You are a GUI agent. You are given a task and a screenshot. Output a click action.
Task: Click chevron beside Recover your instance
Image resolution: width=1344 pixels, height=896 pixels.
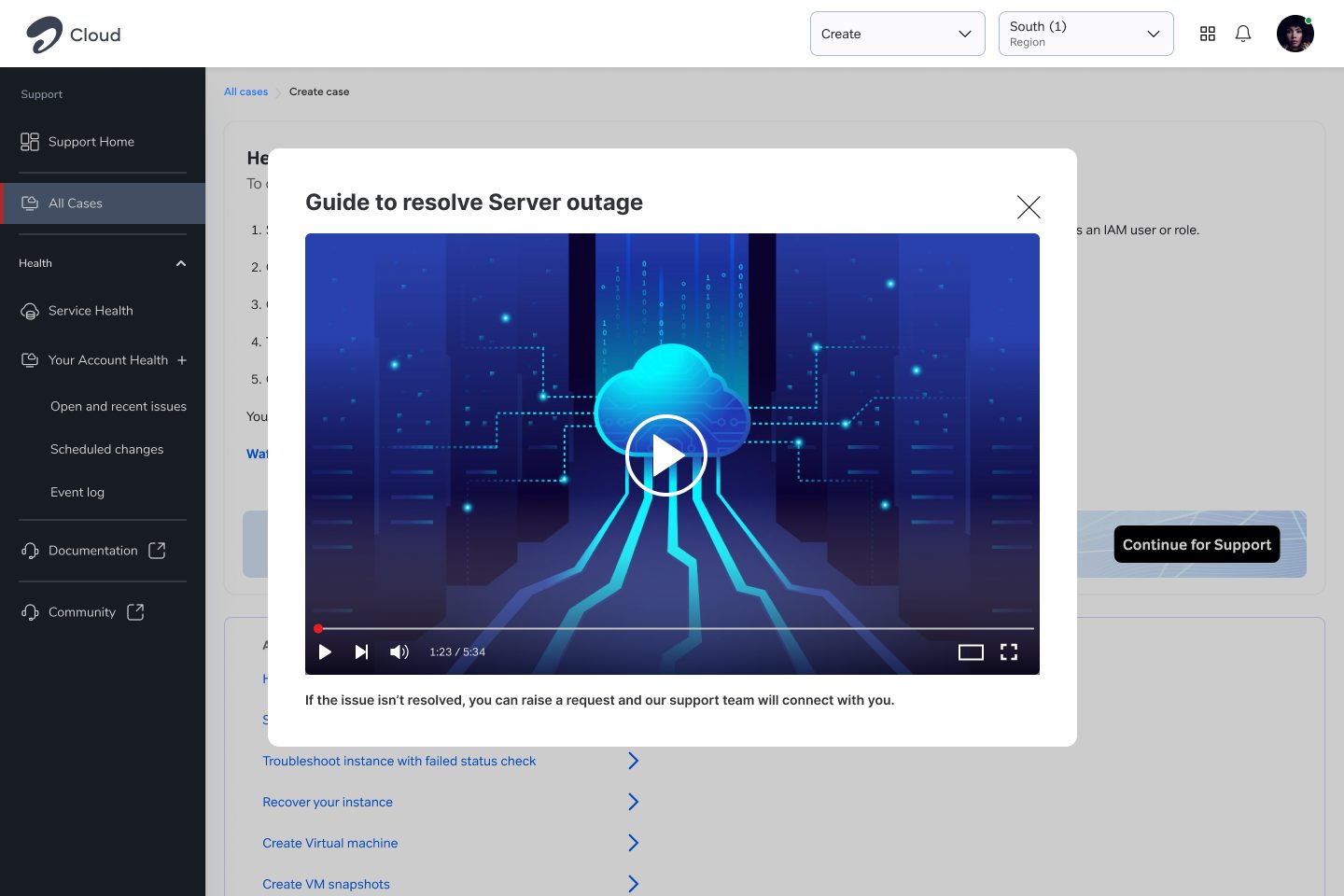634,802
